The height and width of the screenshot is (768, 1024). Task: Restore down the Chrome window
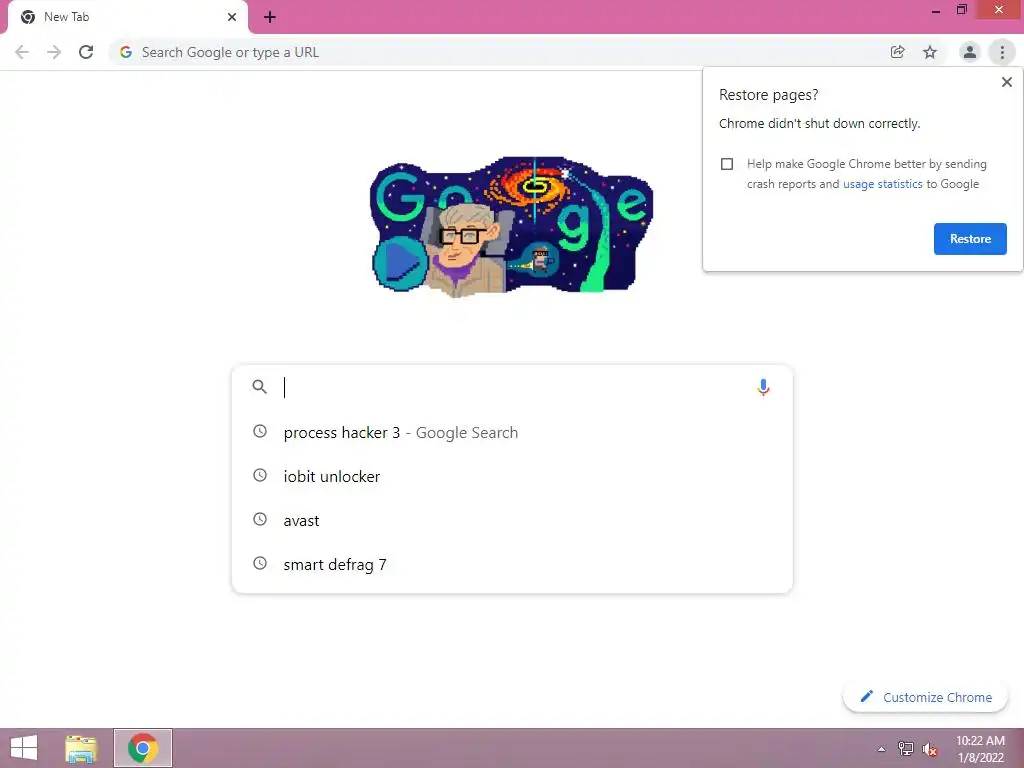pos(962,10)
